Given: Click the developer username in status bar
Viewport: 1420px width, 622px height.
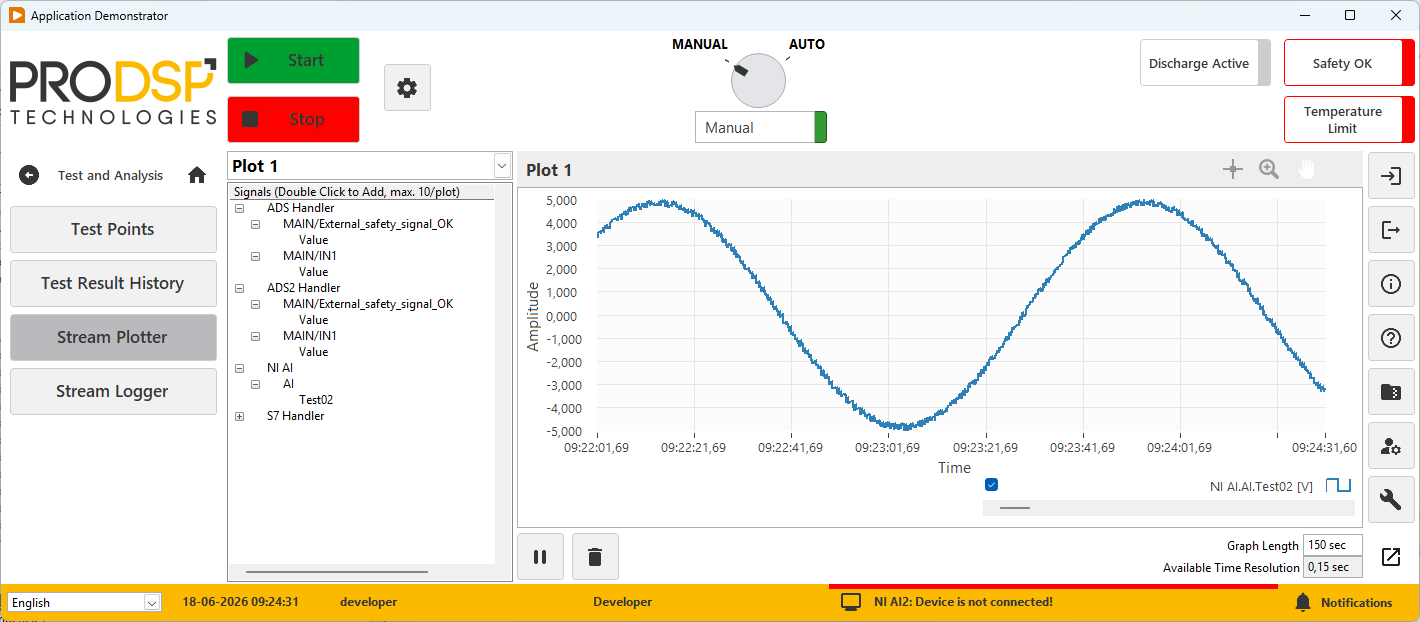Looking at the screenshot, I should tap(368, 602).
